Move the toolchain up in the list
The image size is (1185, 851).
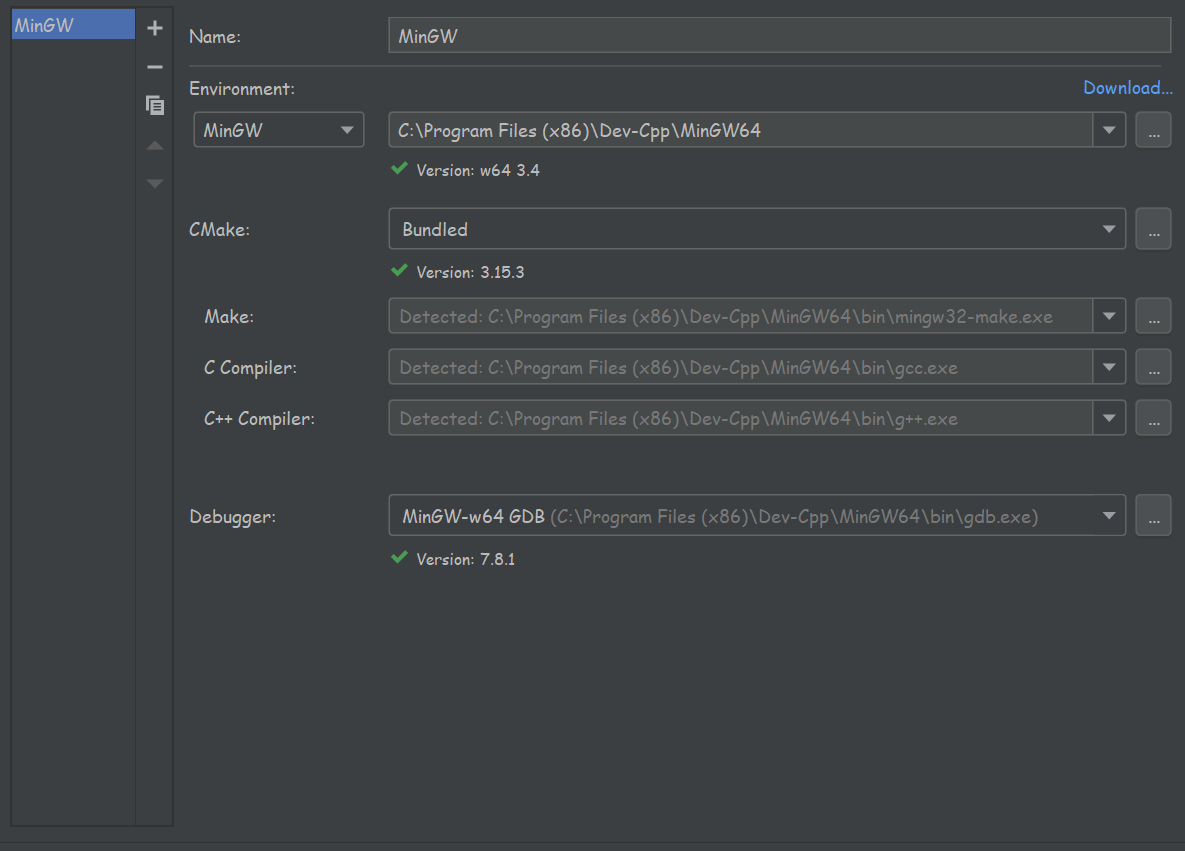pyautogui.click(x=155, y=145)
